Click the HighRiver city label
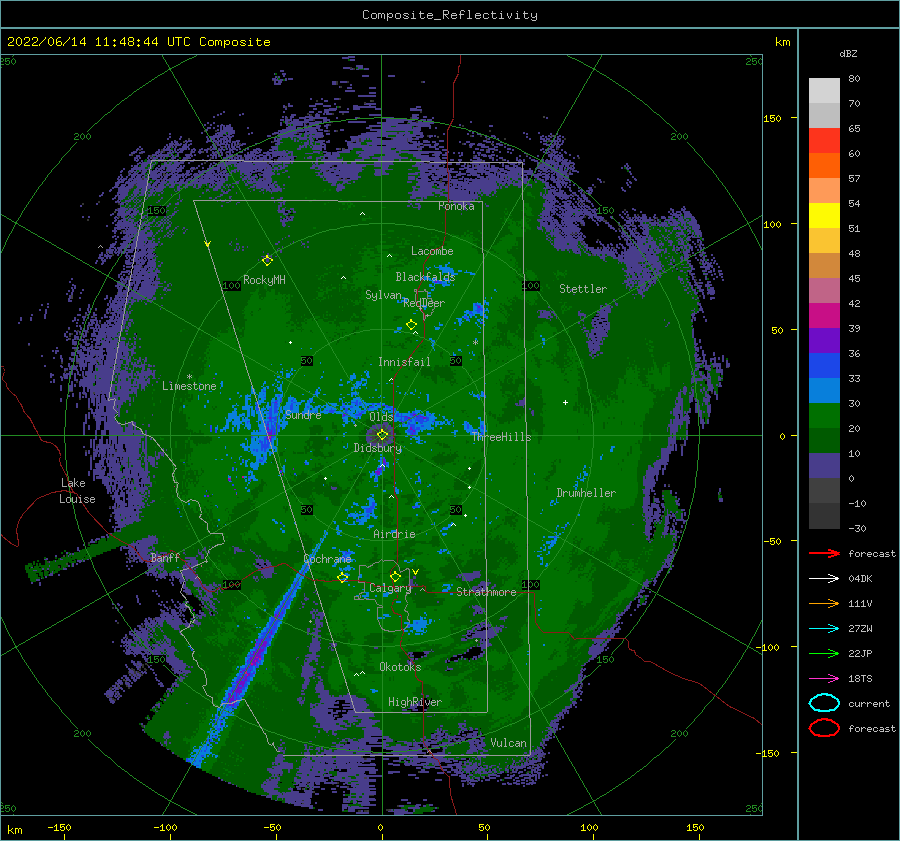 click(415, 702)
